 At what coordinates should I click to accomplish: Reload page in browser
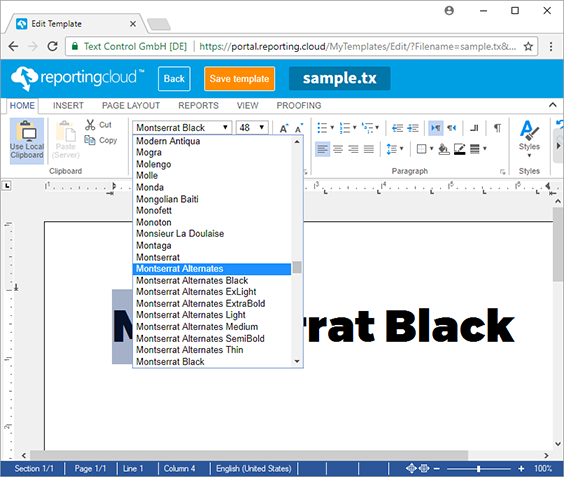tap(53, 46)
